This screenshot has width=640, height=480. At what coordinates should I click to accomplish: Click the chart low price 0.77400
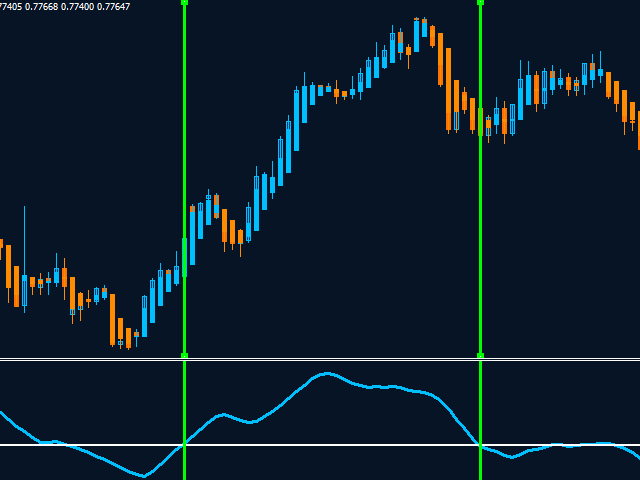(x=78, y=7)
